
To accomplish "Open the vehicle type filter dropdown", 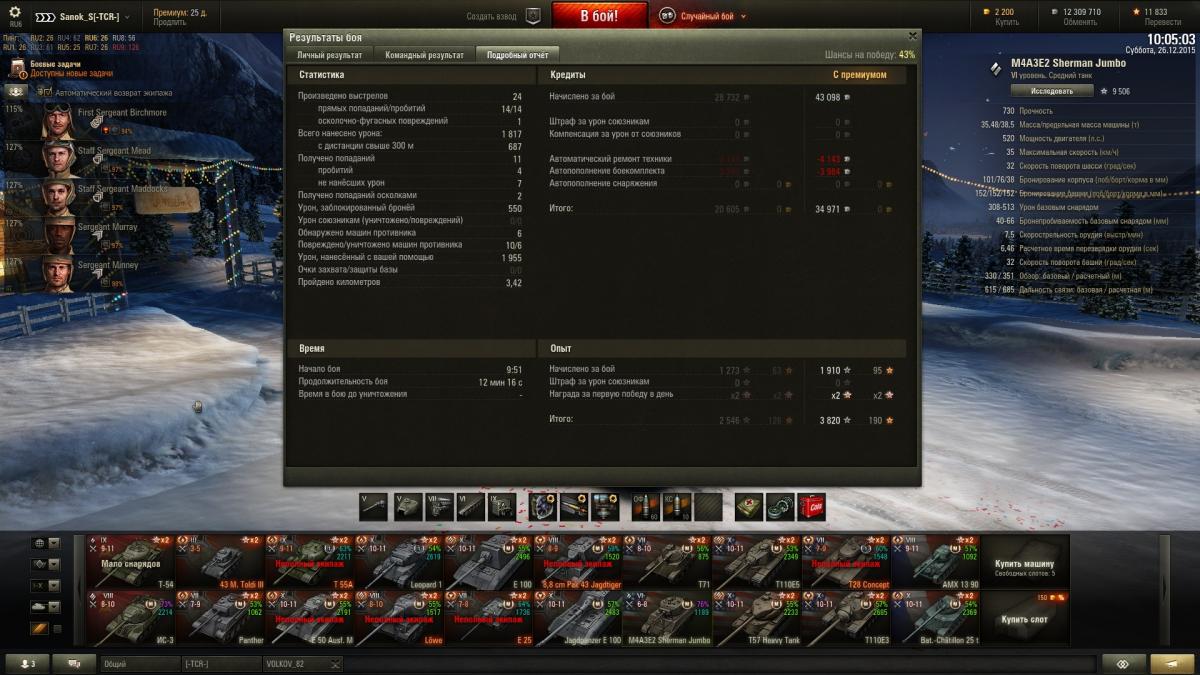I will [x=46, y=564].
